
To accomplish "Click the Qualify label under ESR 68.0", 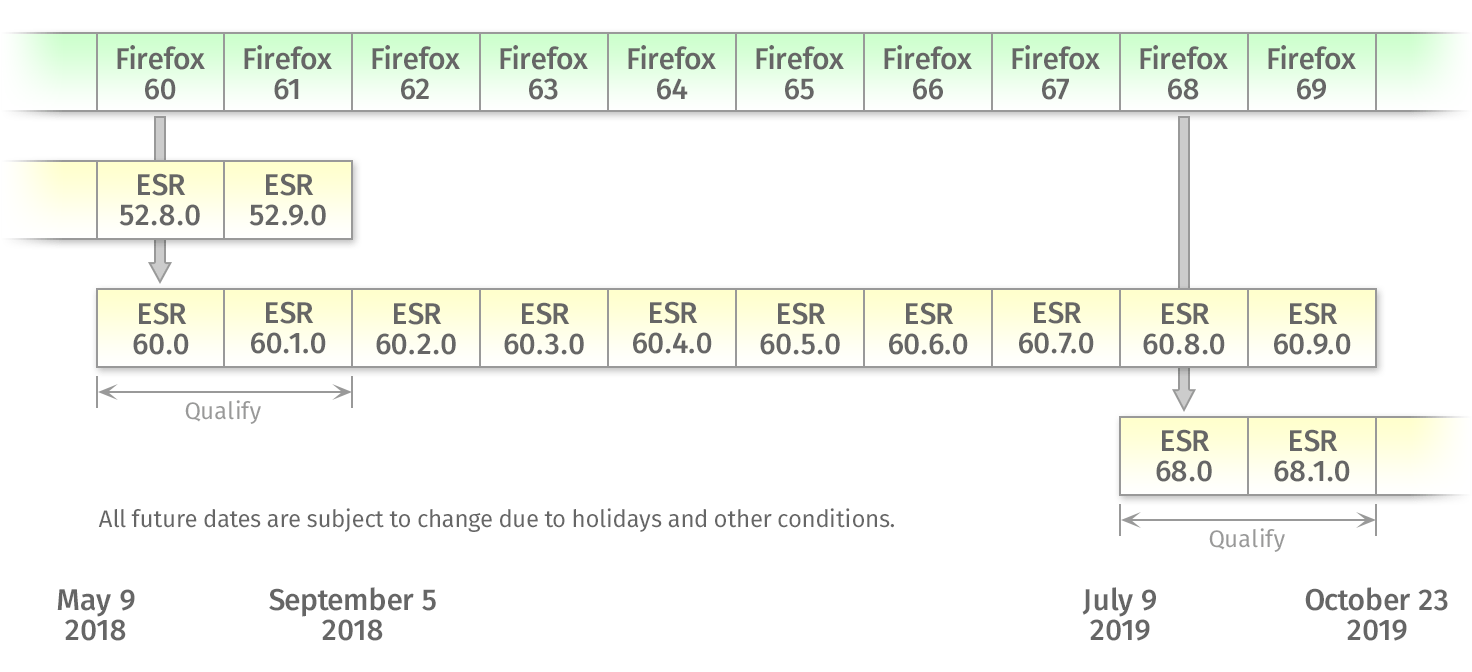I will [x=1247, y=539].
